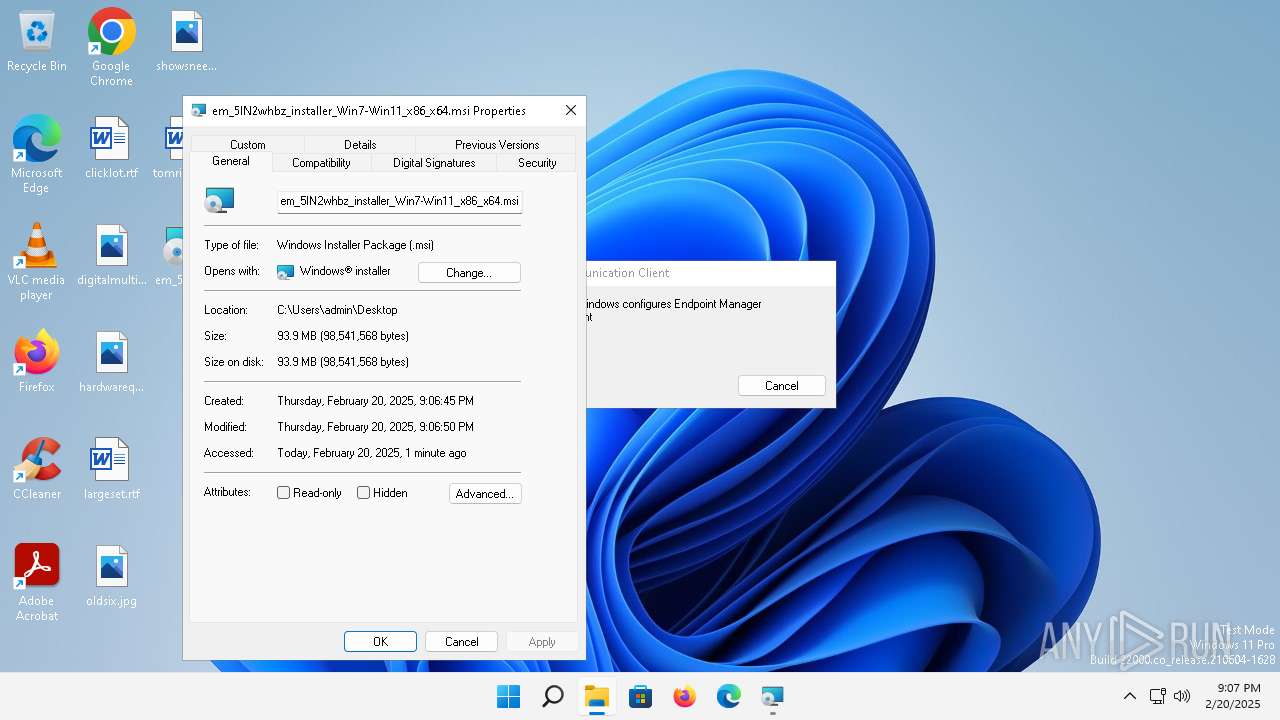Select the digitalmulti image file icon
This screenshot has height=720, width=1280.
tap(111, 256)
